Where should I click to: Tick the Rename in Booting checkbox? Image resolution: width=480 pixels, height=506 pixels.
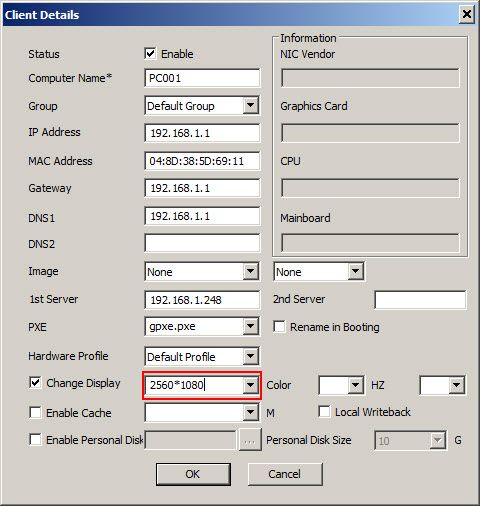pos(279,327)
